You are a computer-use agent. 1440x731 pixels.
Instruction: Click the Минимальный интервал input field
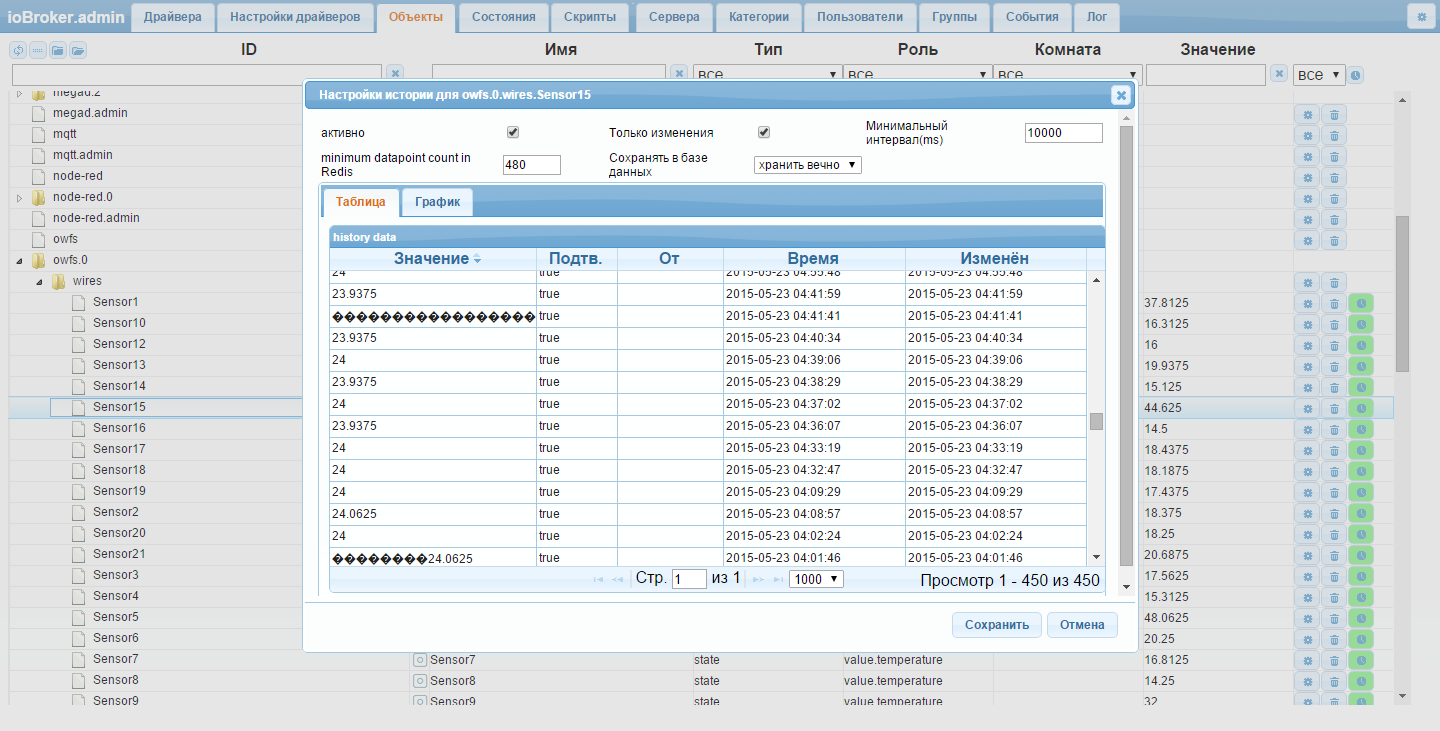click(x=1064, y=133)
